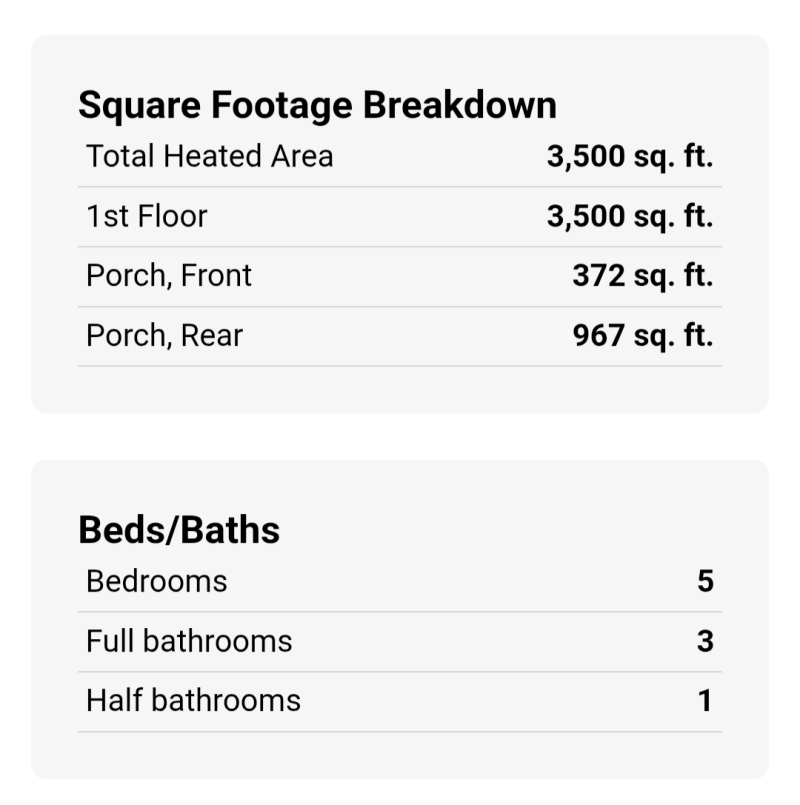This screenshot has width=800, height=805.
Task: Select the Total Heated Area label
Action: click(x=210, y=156)
